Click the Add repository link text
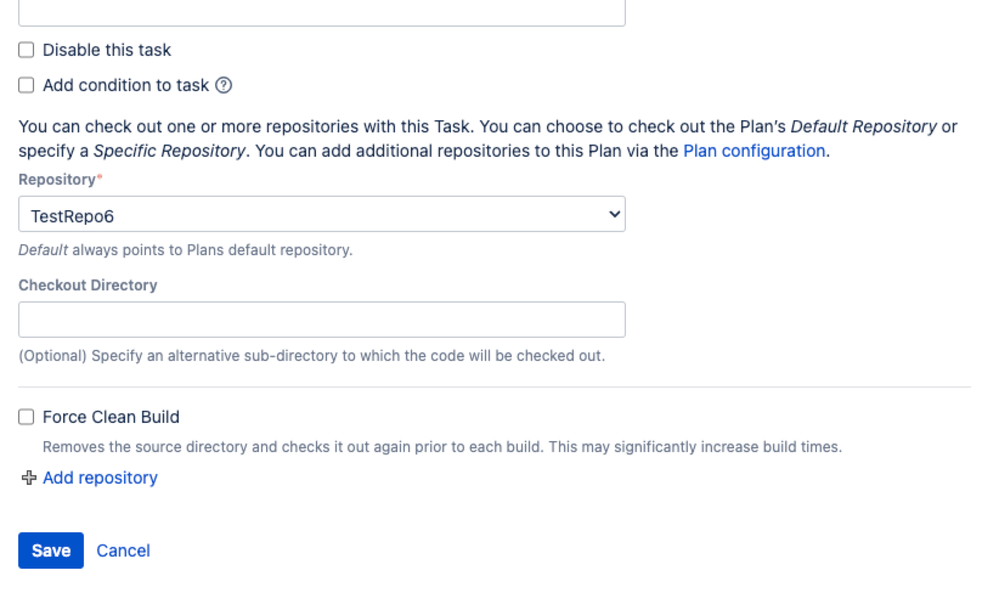 point(100,477)
